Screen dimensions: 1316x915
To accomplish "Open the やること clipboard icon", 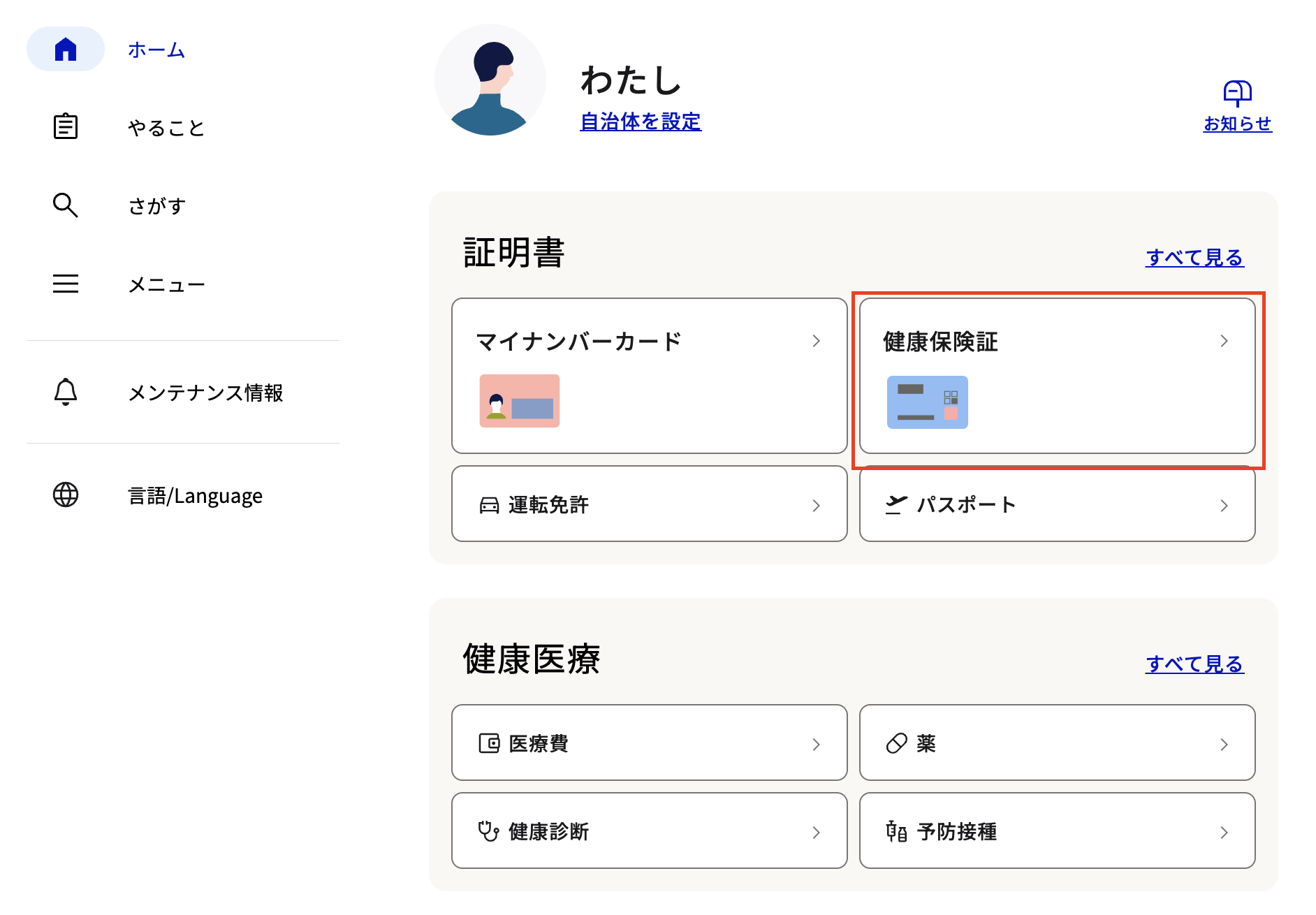I will click(66, 126).
